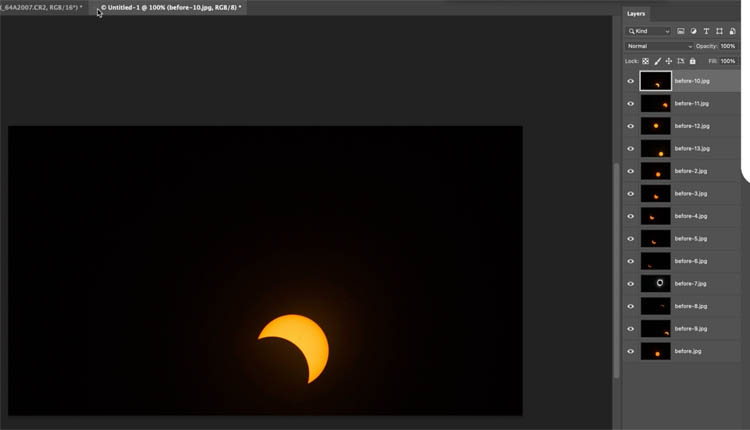Select layer named before-8.jpg

691,306
